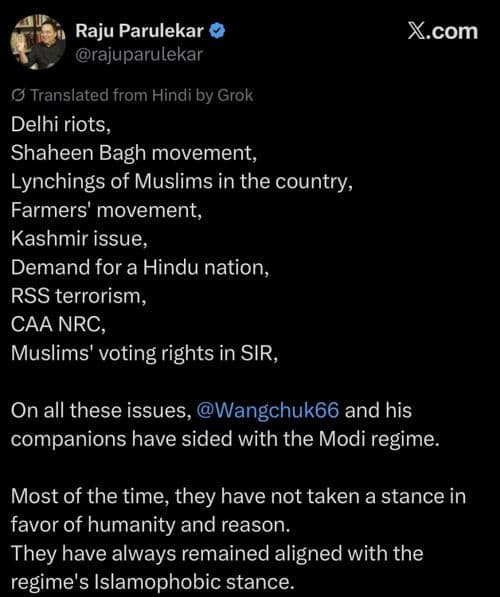
Task: Click the blue verified checkmark badge
Action: [x=217, y=31]
